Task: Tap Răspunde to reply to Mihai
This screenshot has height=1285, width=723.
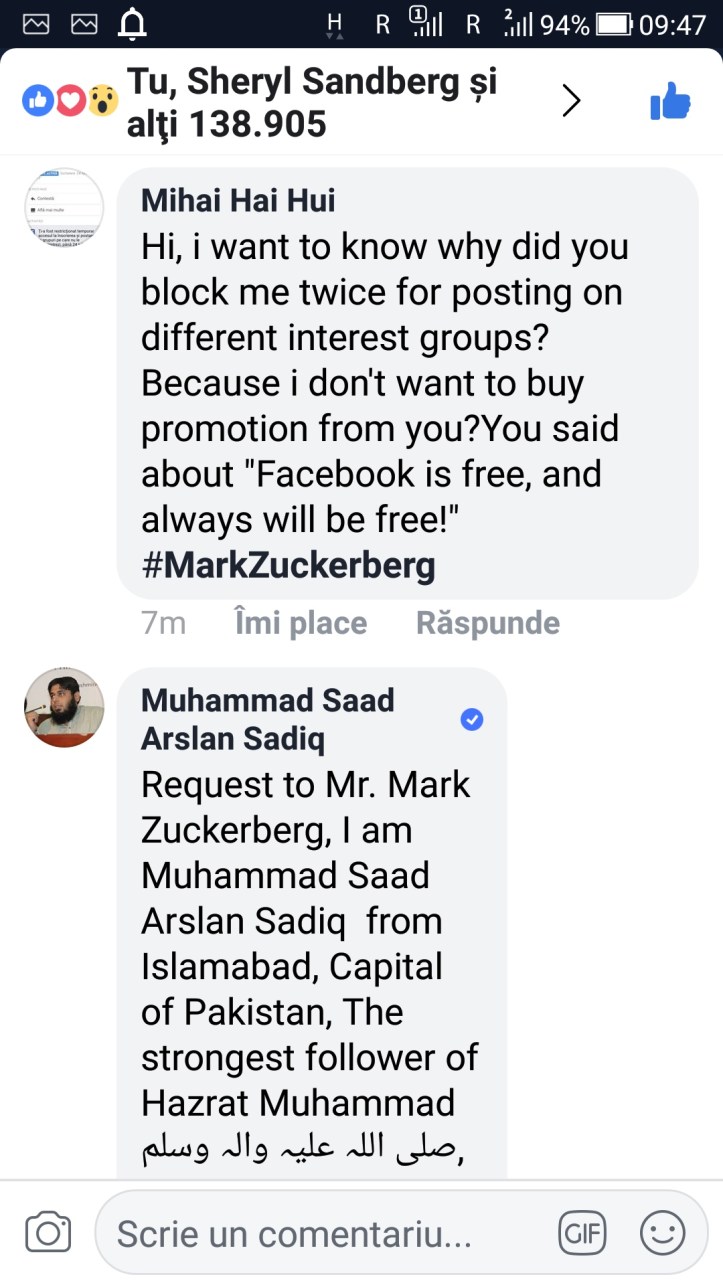Action: 487,622
